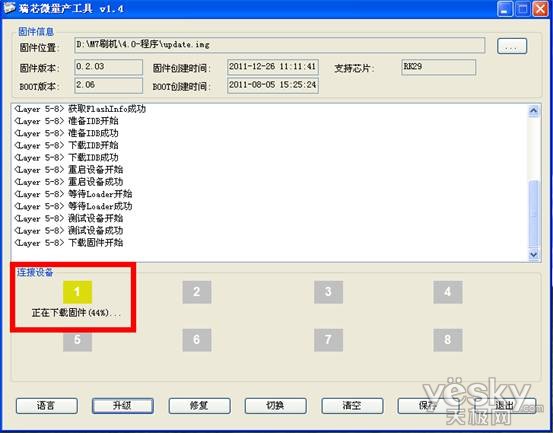Click the app icon in title bar
The height and width of the screenshot is (433, 553).
10,8
